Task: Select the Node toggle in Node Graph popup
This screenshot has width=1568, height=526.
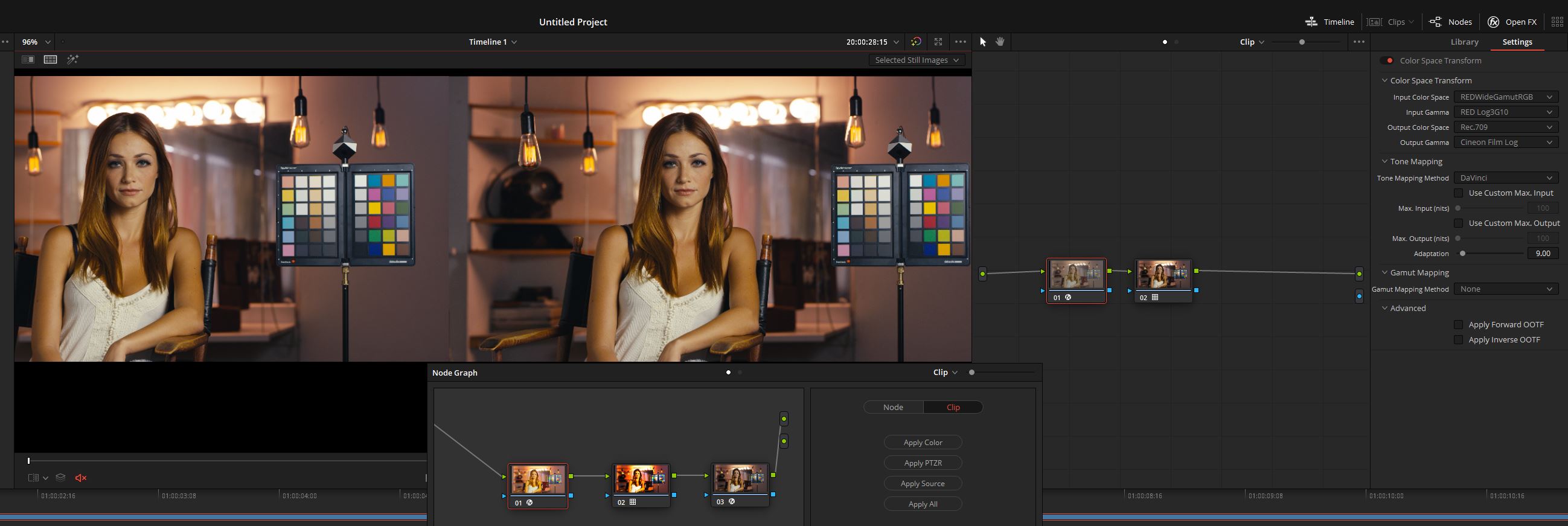Action: click(893, 407)
